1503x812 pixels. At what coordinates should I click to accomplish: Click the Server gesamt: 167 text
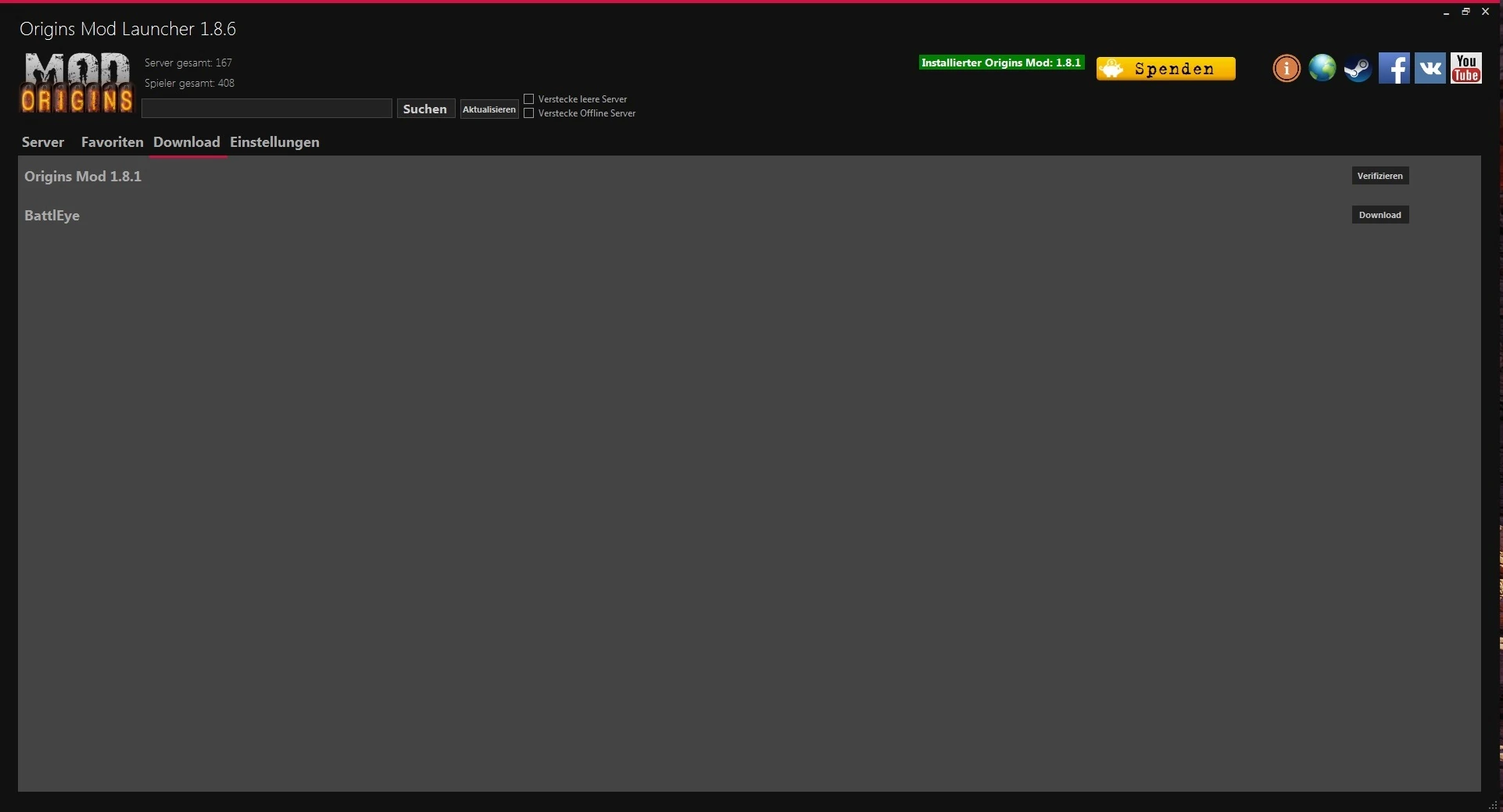point(188,63)
